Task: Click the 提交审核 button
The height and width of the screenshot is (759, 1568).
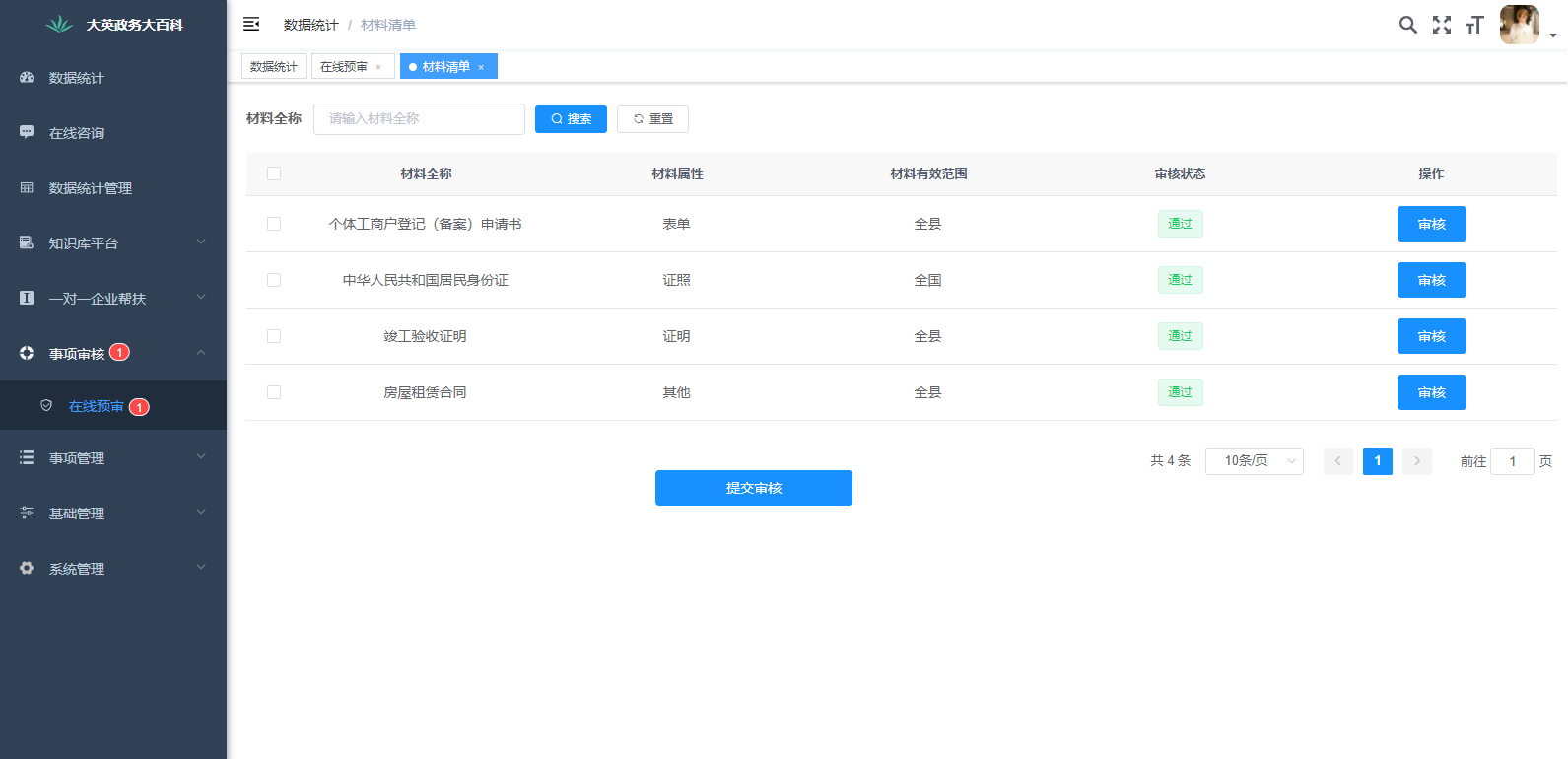Action: click(x=753, y=488)
